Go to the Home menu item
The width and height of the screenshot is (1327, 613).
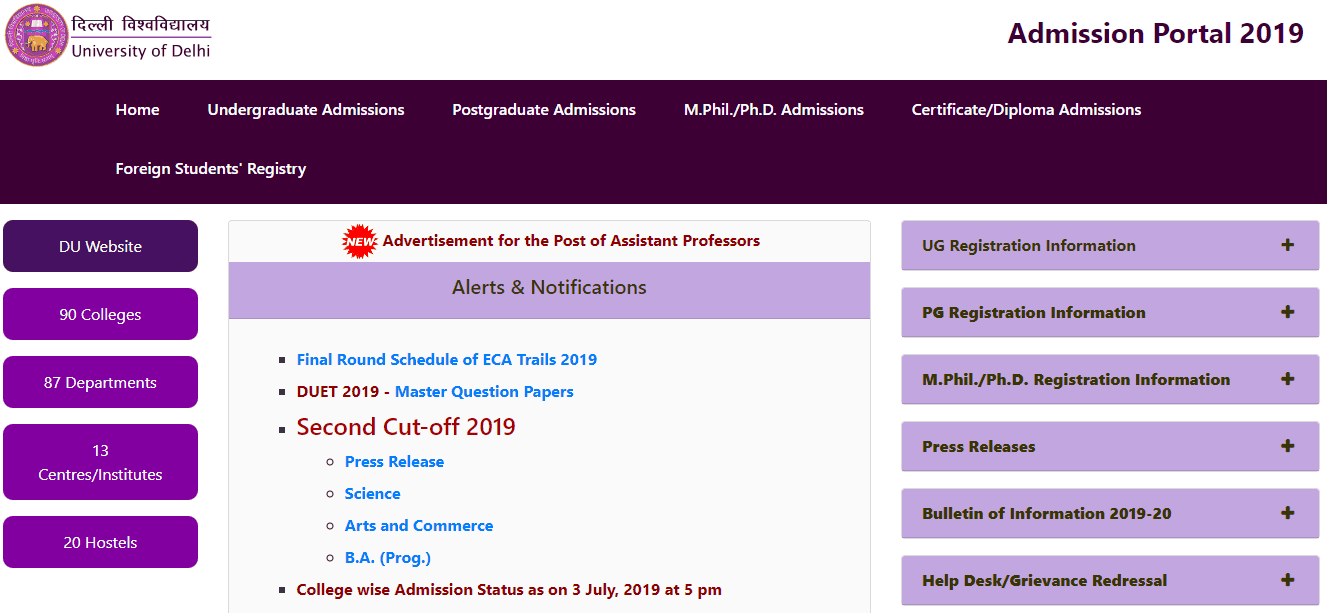(137, 110)
